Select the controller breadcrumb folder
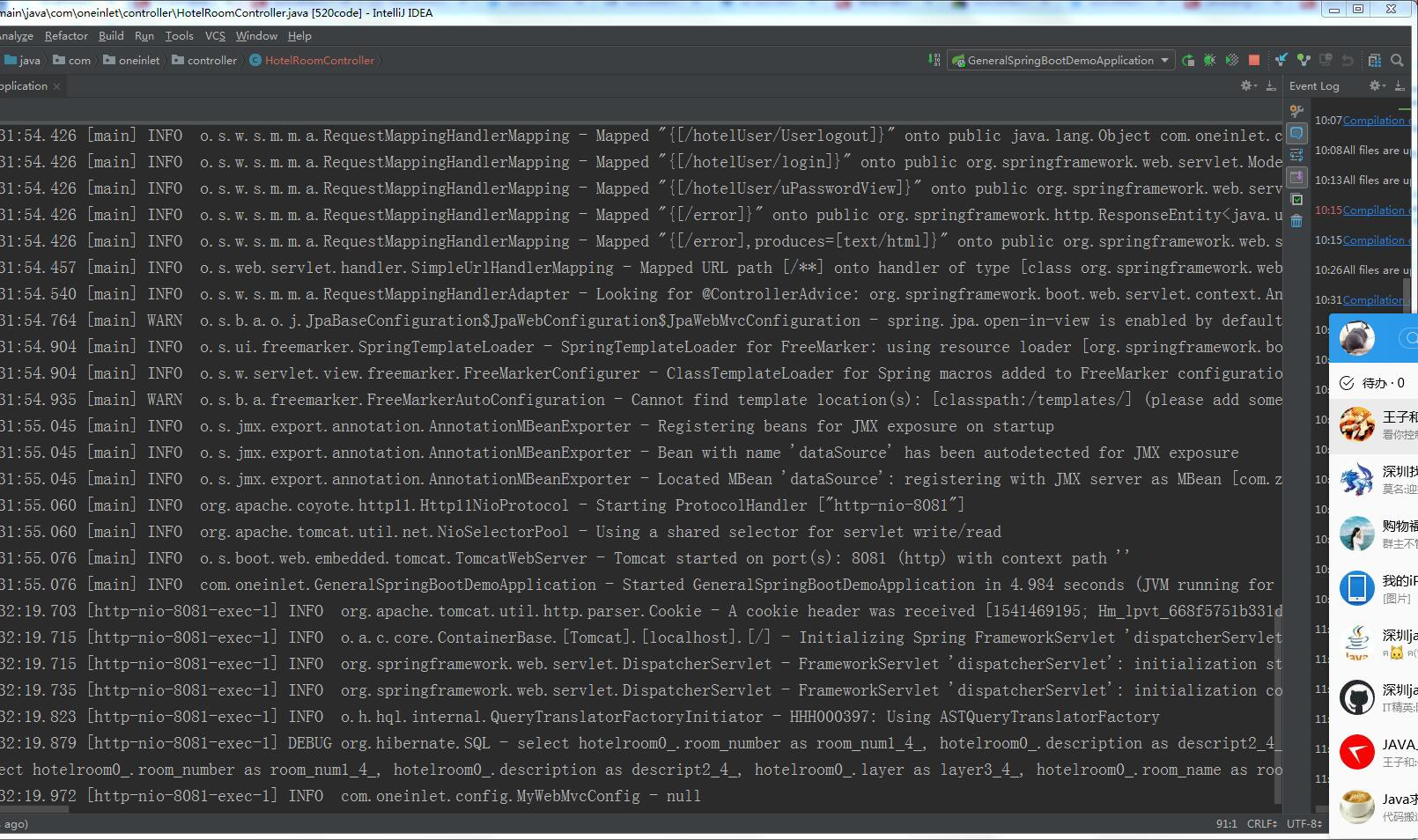 204,61
